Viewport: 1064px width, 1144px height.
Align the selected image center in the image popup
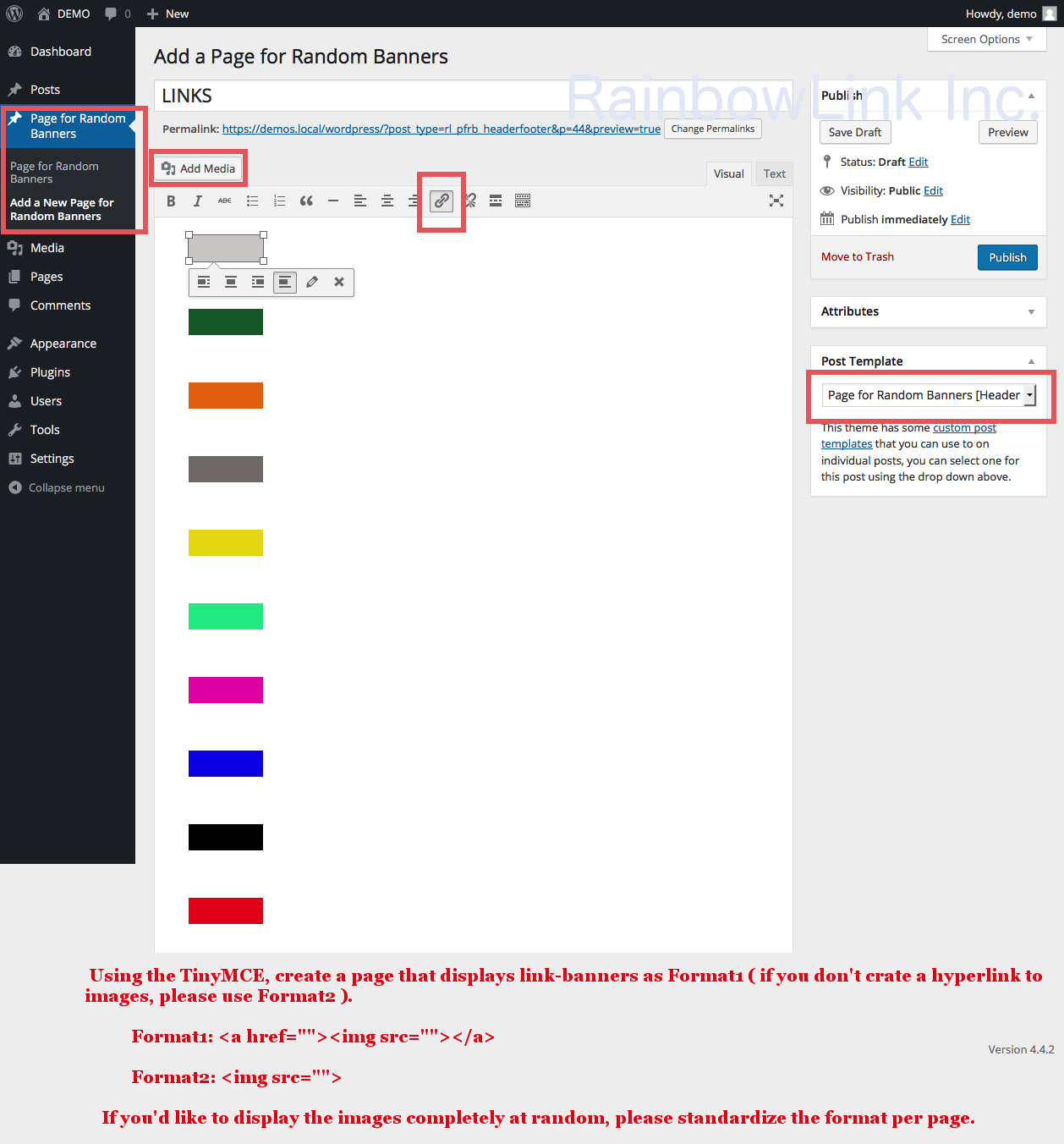[x=231, y=282]
